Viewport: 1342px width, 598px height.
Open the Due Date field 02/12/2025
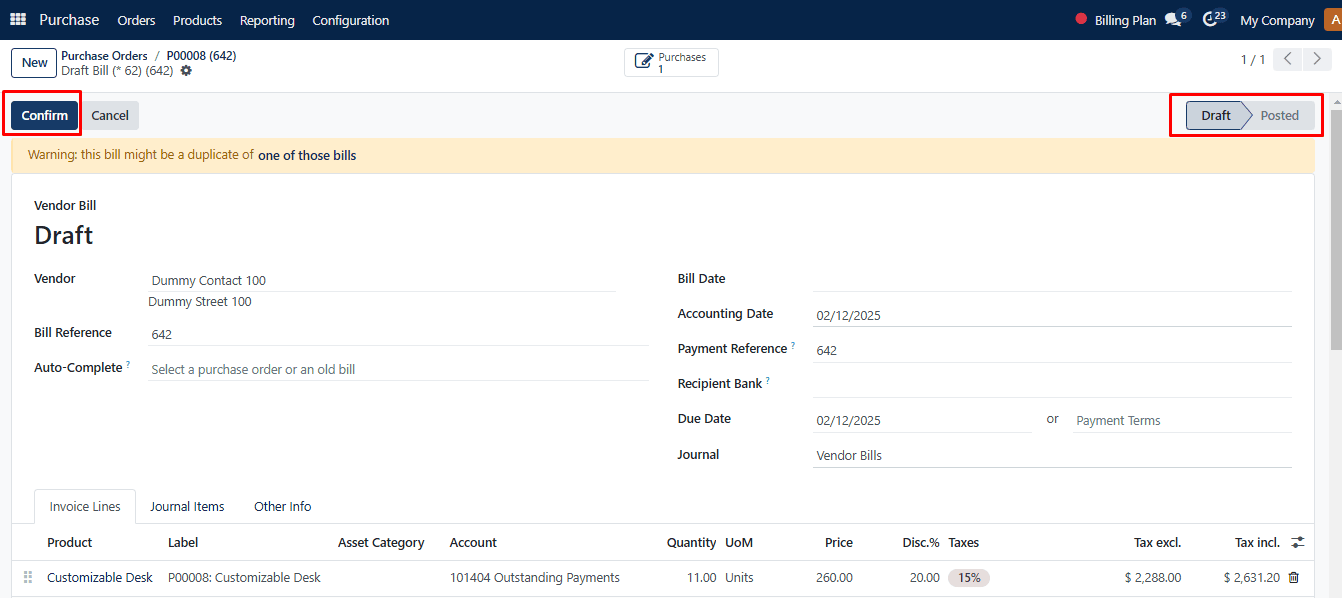click(922, 421)
